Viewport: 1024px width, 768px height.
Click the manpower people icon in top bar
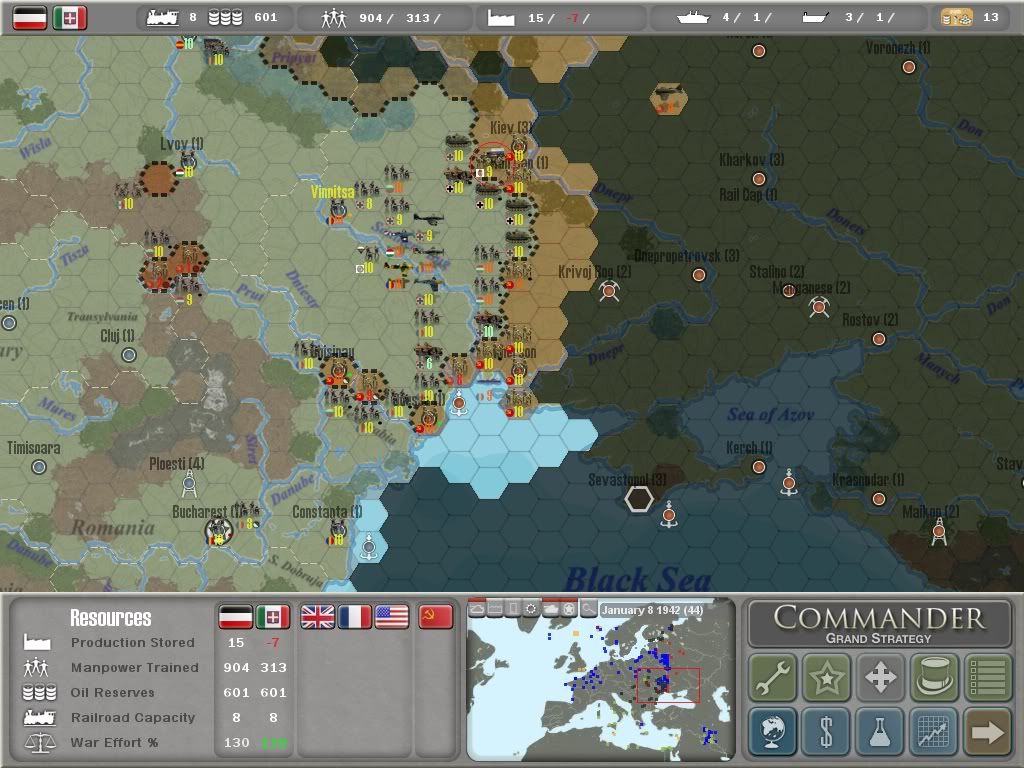click(x=334, y=18)
